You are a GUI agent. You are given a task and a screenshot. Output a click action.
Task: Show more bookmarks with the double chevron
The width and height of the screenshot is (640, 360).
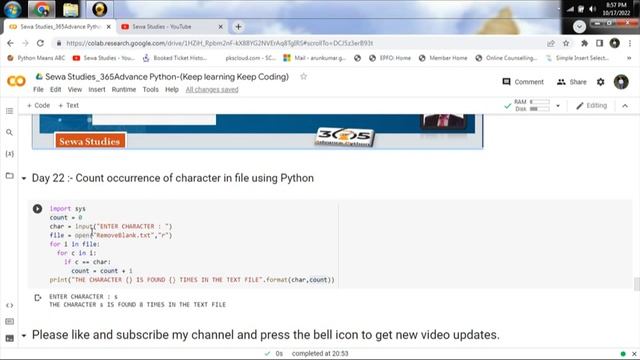tap(629, 58)
